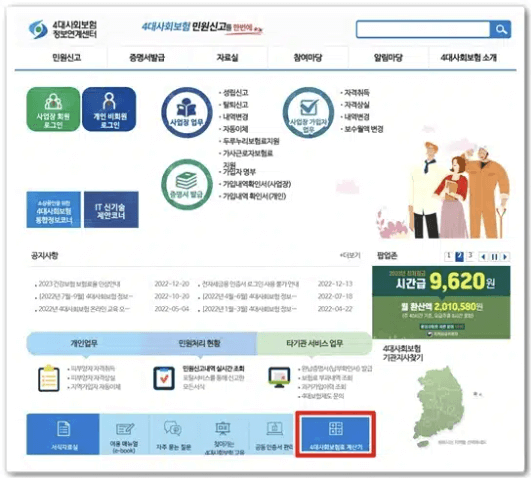The image size is (531, 478).
Task: Select the 민원처리 현황 tab
Action: (199, 344)
